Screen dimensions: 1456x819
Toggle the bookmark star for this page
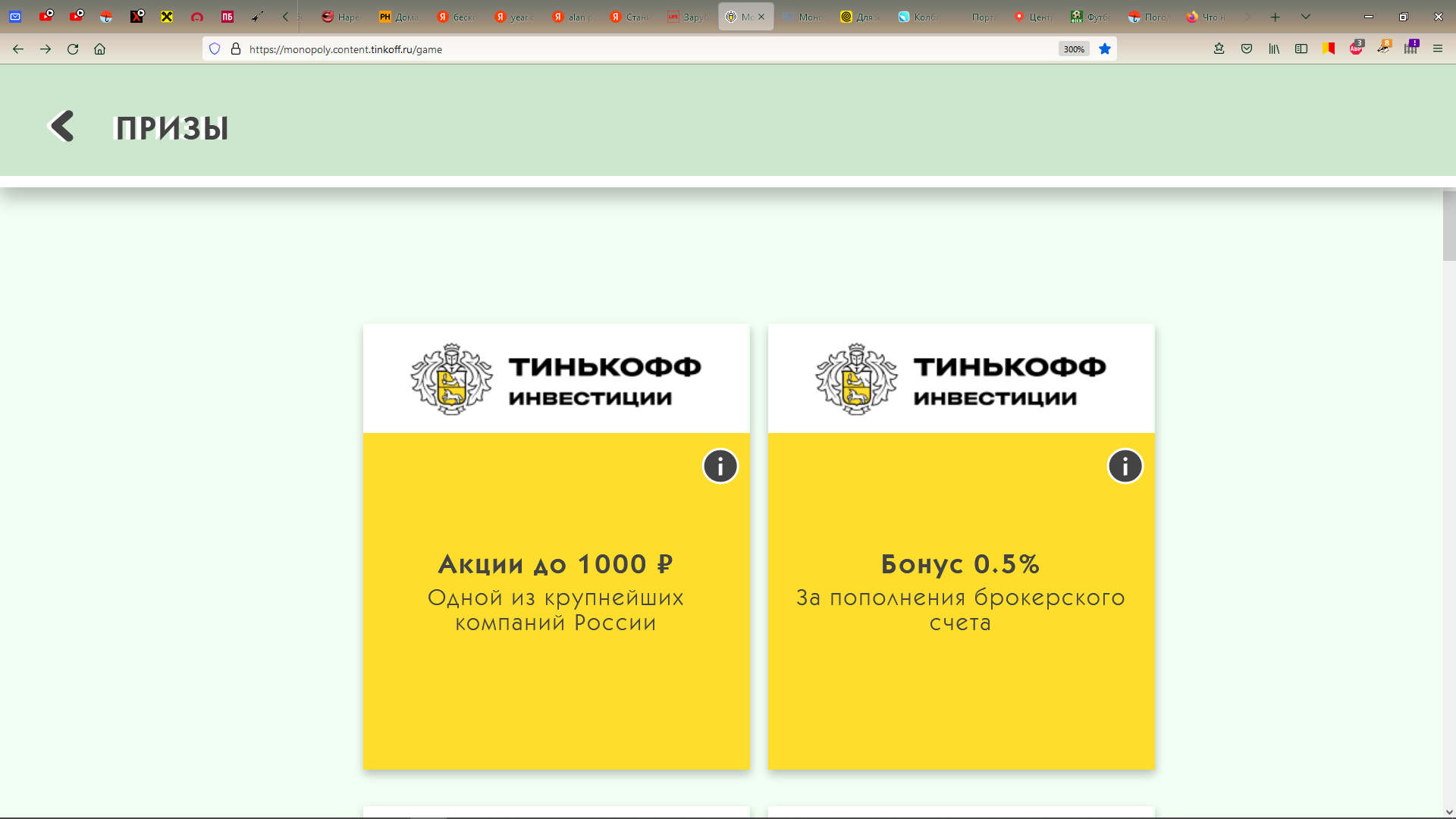pos(1105,49)
